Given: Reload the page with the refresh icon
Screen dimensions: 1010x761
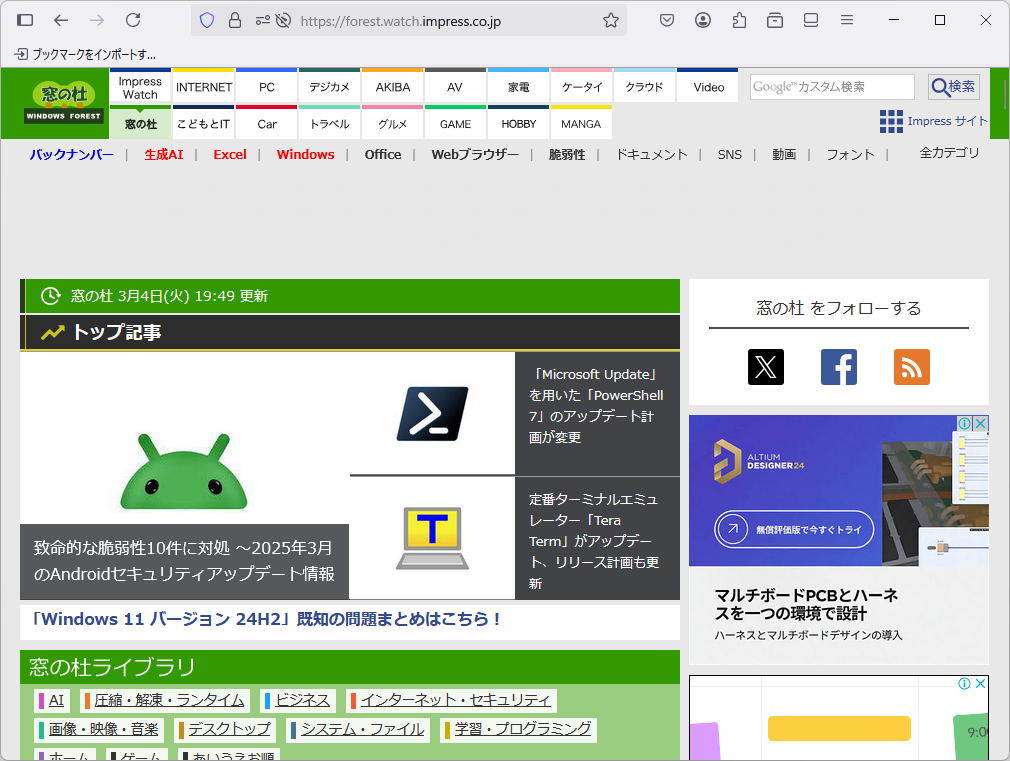Looking at the screenshot, I should coord(135,20).
